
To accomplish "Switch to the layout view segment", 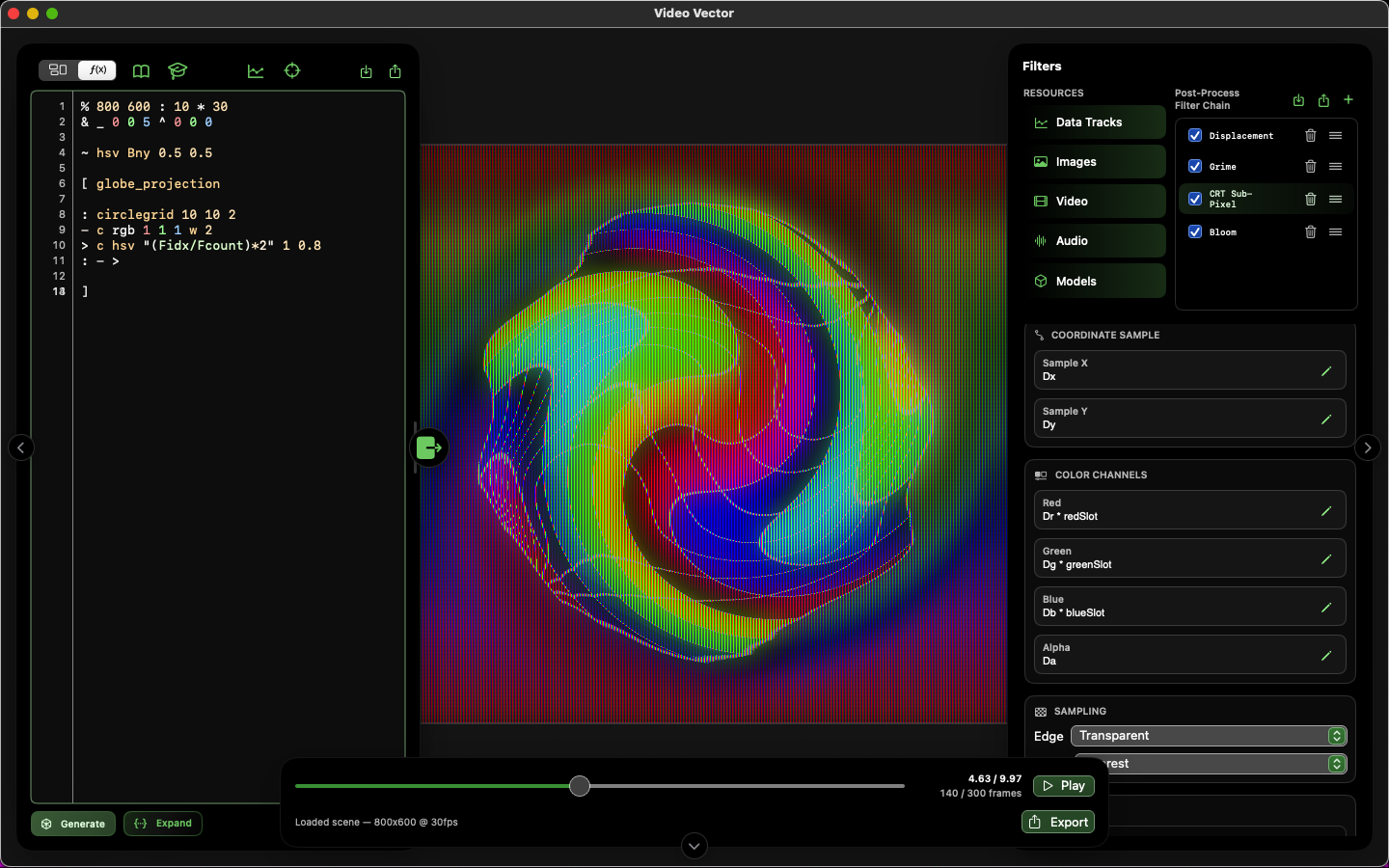I will click(x=58, y=70).
